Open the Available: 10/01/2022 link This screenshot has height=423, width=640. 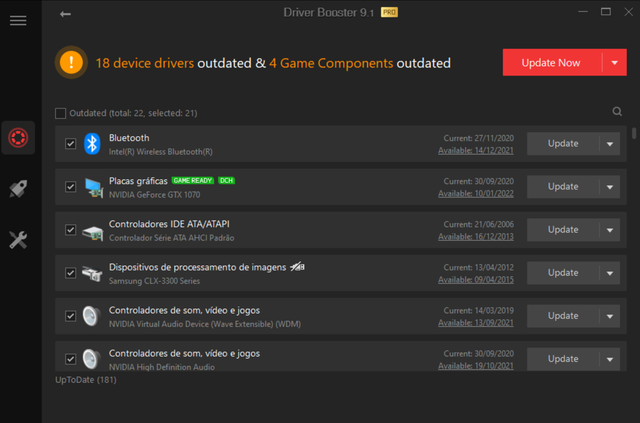[x=476, y=194]
